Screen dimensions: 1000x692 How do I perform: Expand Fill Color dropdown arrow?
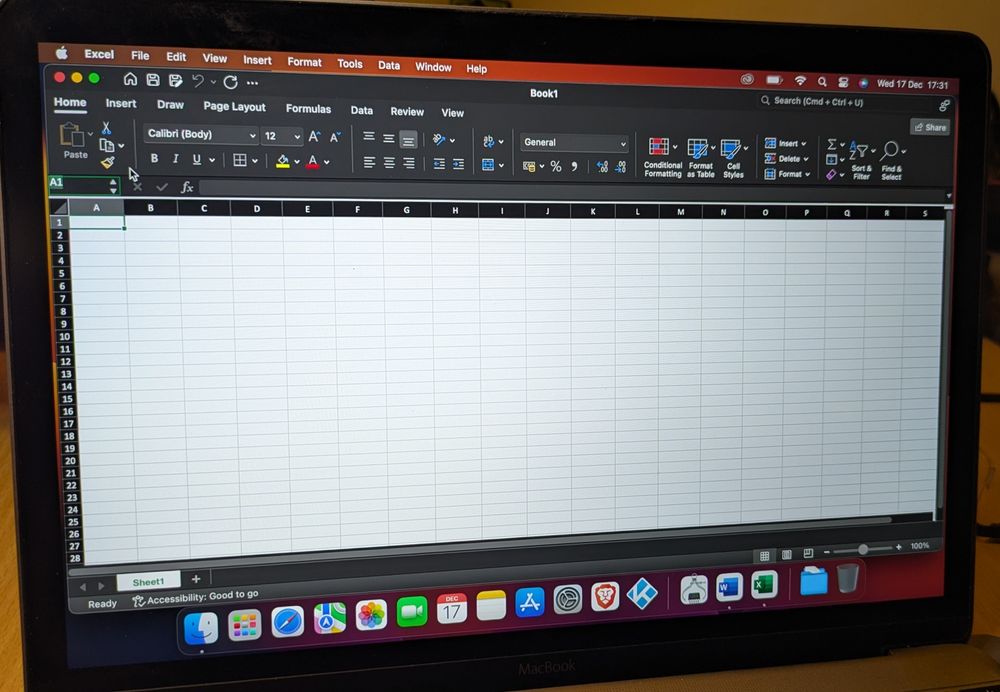pyautogui.click(x=297, y=162)
